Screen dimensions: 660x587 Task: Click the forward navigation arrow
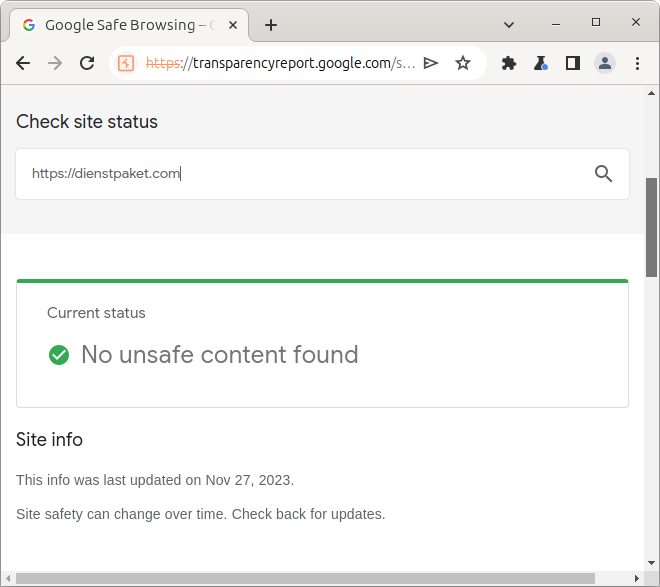coord(55,63)
